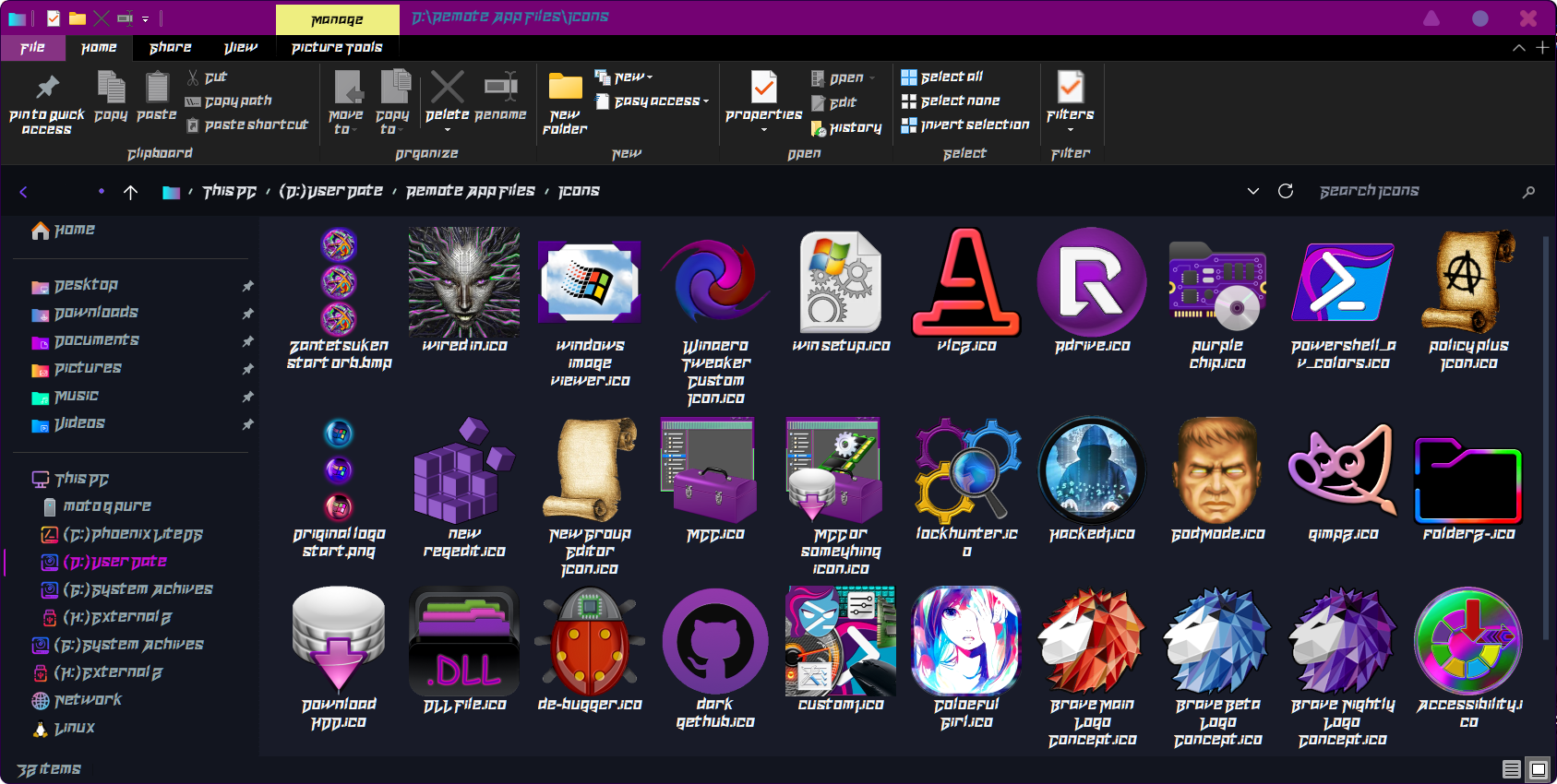Viewport: 1557px width, 784px height.
Task: Click the Properties icon in the title bar quick access toolbar
Action: [x=53, y=18]
